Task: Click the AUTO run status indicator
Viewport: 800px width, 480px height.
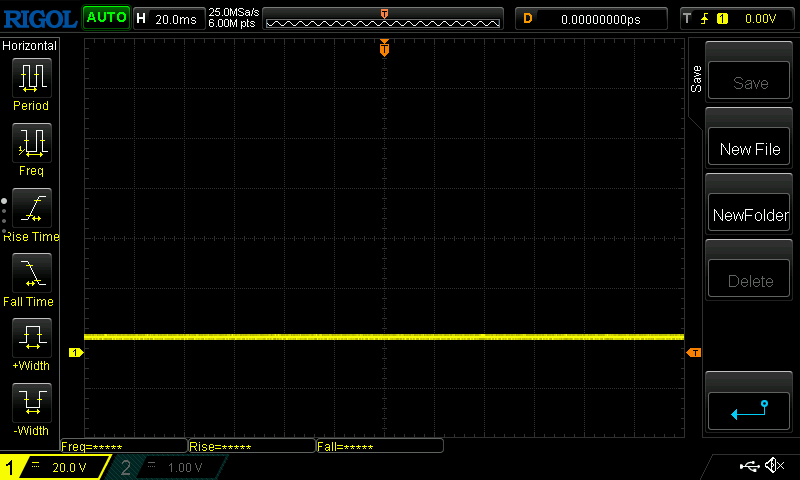Action: (x=106, y=18)
